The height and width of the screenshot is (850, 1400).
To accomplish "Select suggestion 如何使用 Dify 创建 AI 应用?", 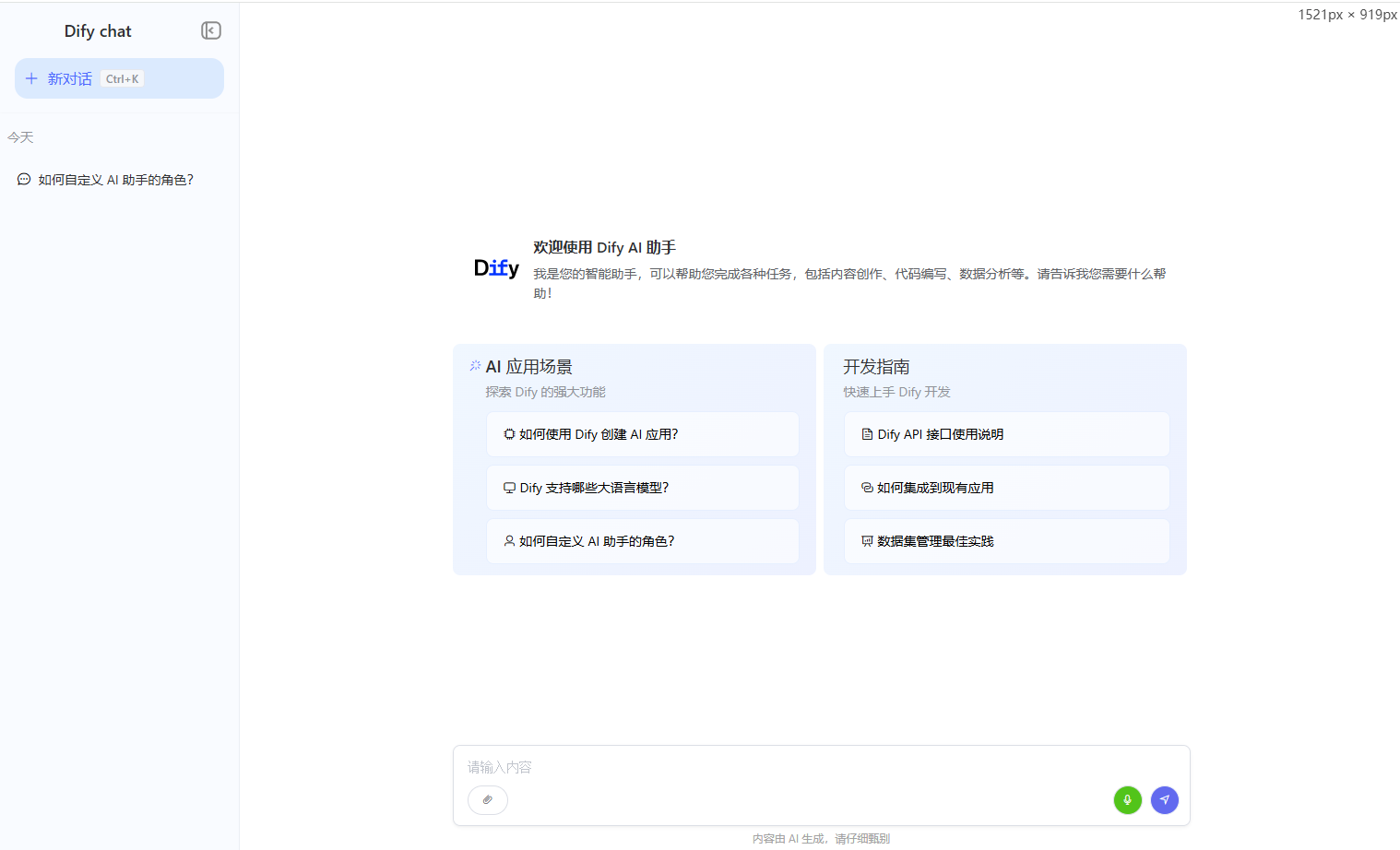I will pos(643,434).
